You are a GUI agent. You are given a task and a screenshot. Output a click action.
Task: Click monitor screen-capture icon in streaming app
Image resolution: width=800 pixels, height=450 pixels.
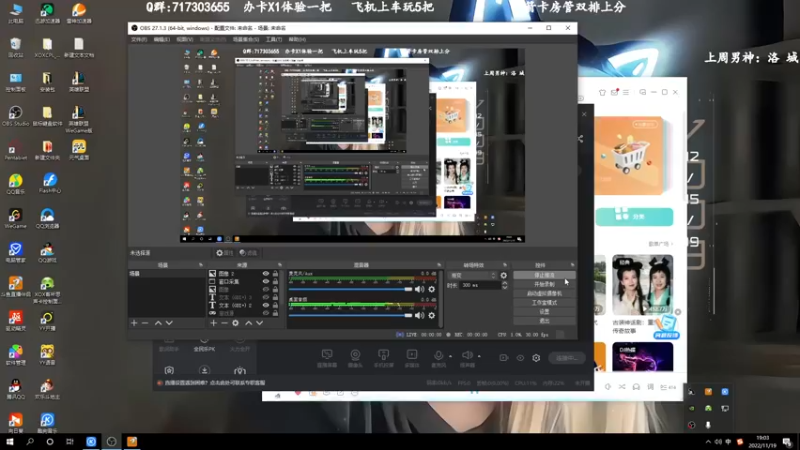tap(327, 355)
